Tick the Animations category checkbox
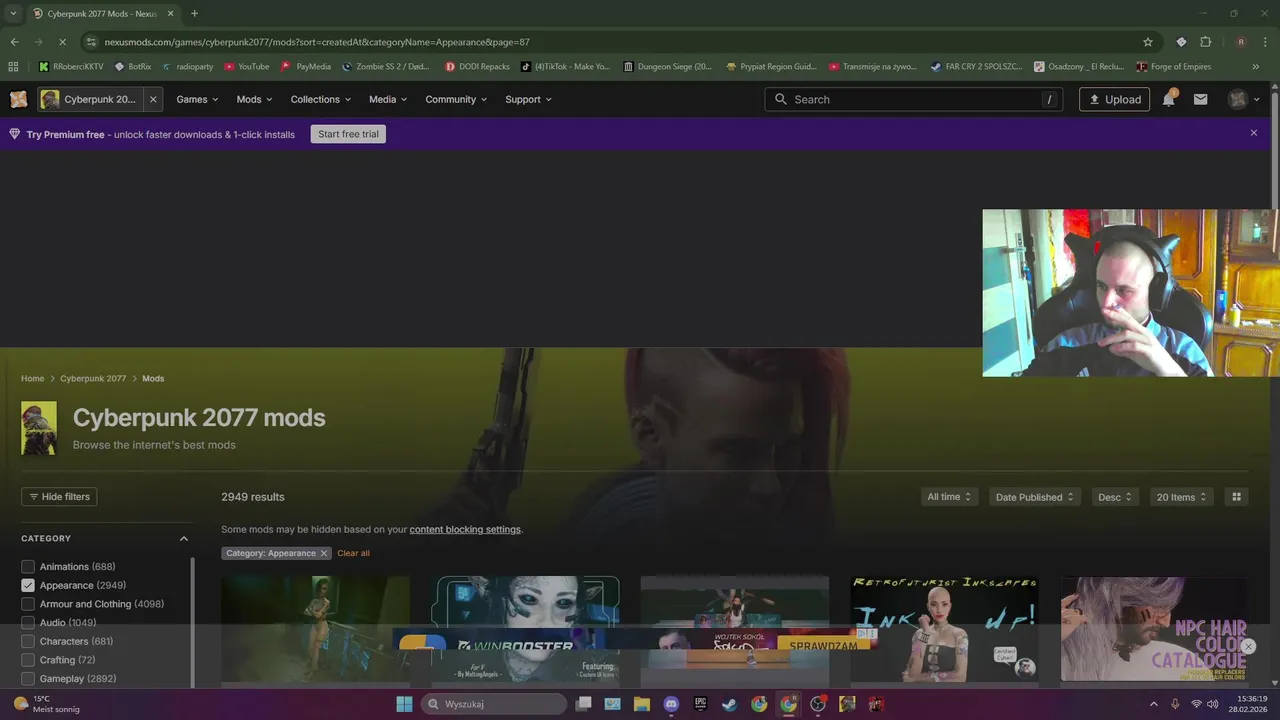This screenshot has height=720, width=1280. coord(28,567)
